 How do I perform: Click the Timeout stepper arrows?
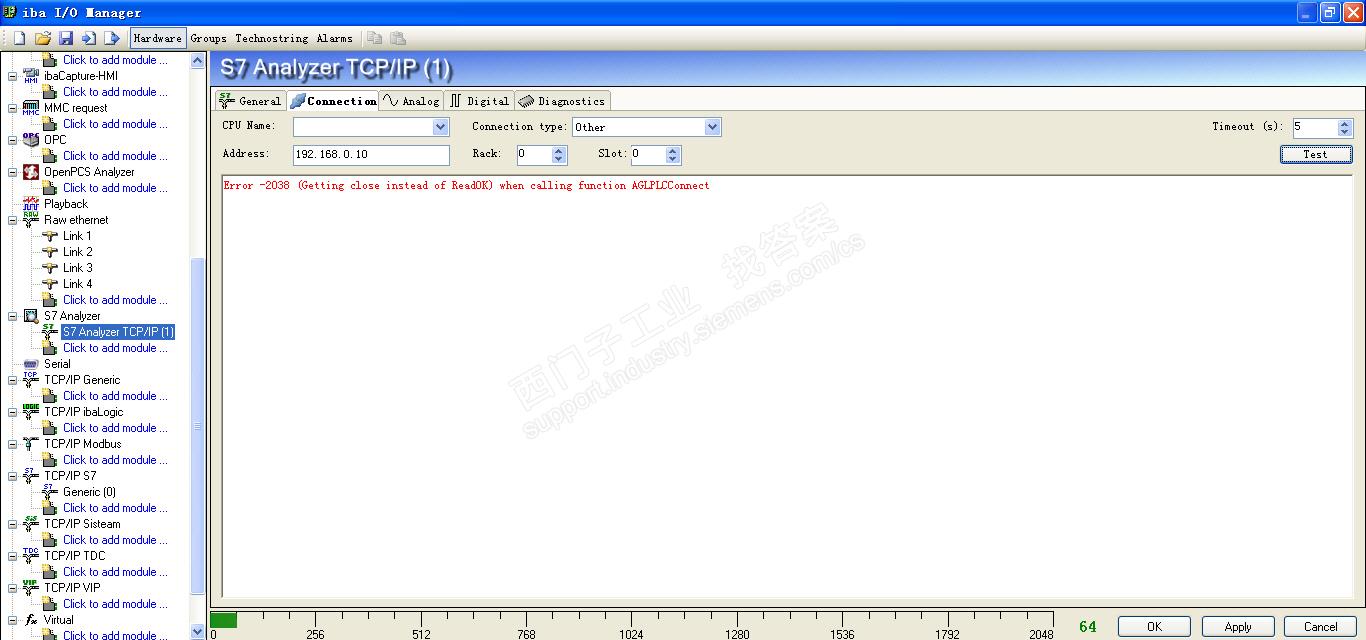(x=1345, y=128)
